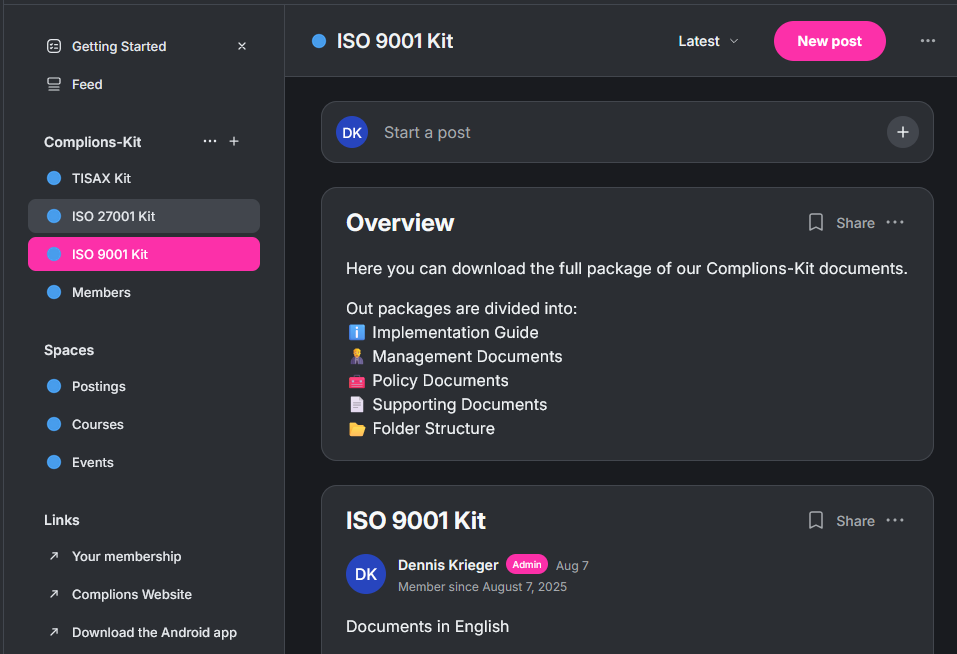Dismiss the Getting Started item
The height and width of the screenshot is (654, 957).
(242, 46)
